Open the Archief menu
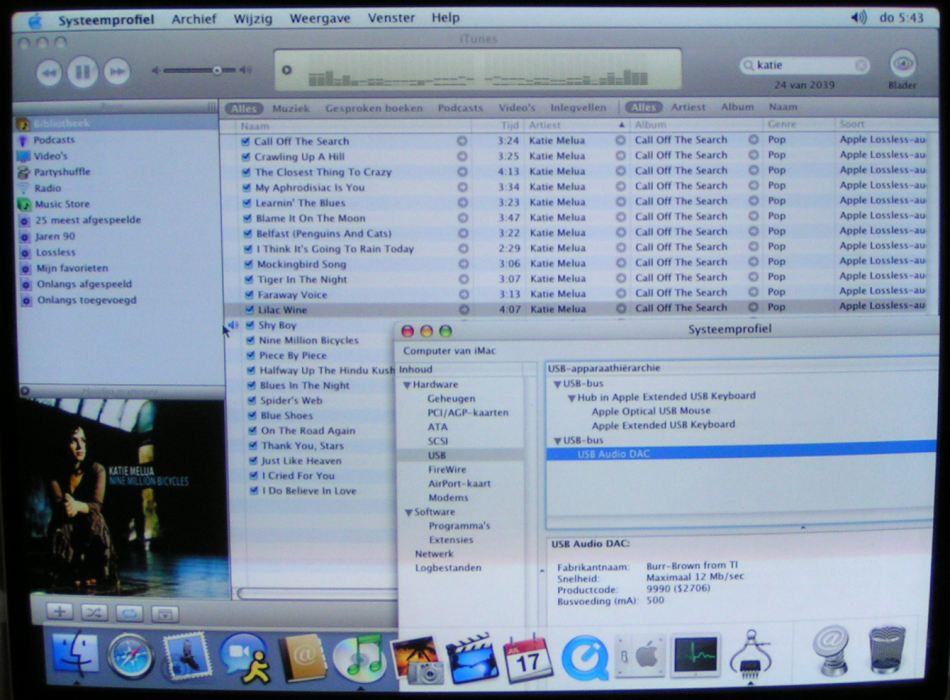 (x=193, y=19)
